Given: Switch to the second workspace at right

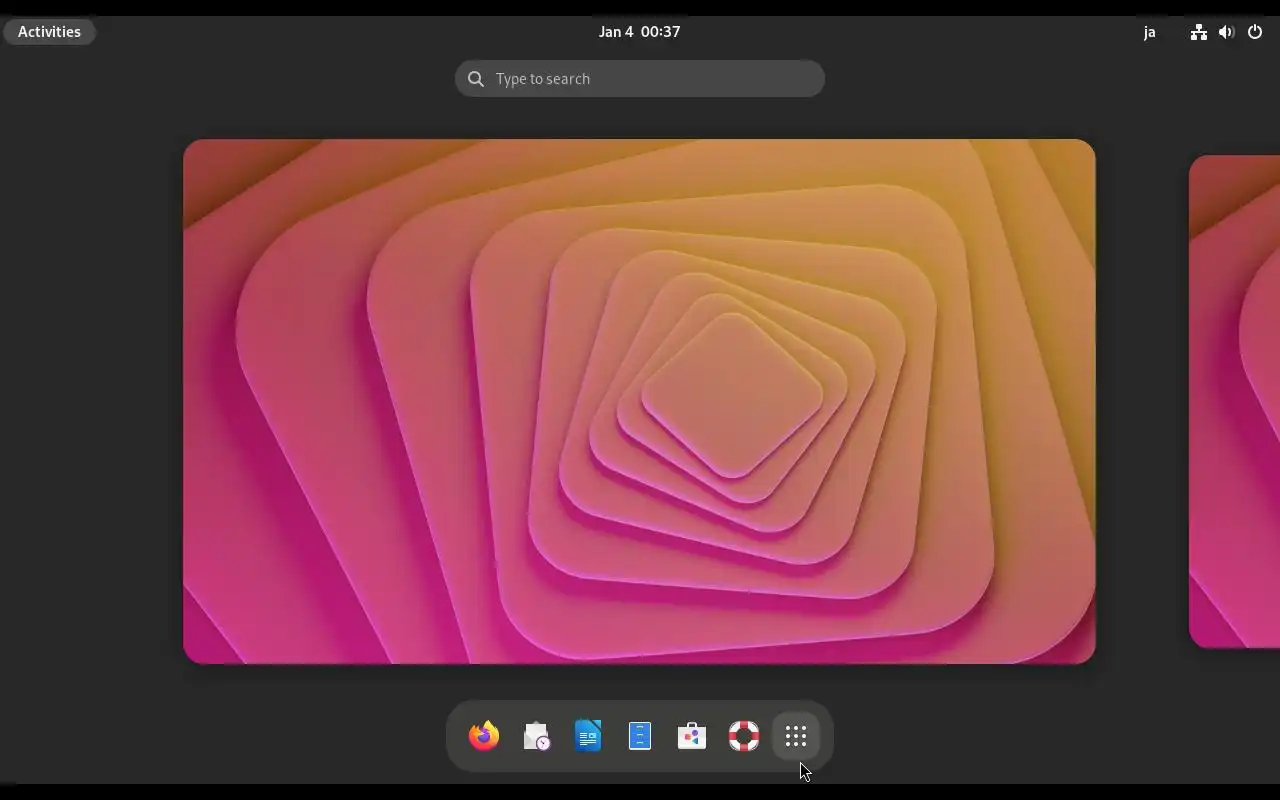Looking at the screenshot, I should point(1234,401).
